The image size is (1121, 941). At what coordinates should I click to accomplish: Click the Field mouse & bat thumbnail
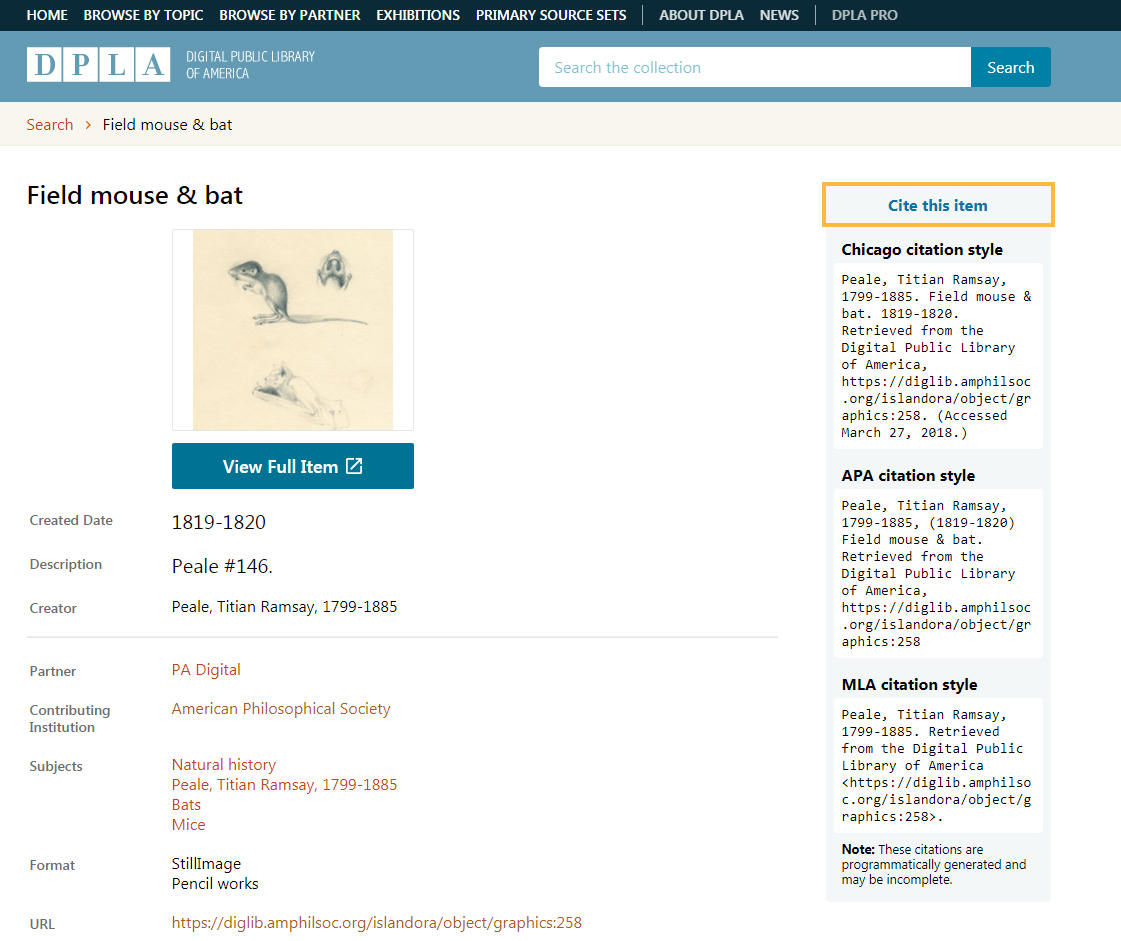click(x=293, y=330)
